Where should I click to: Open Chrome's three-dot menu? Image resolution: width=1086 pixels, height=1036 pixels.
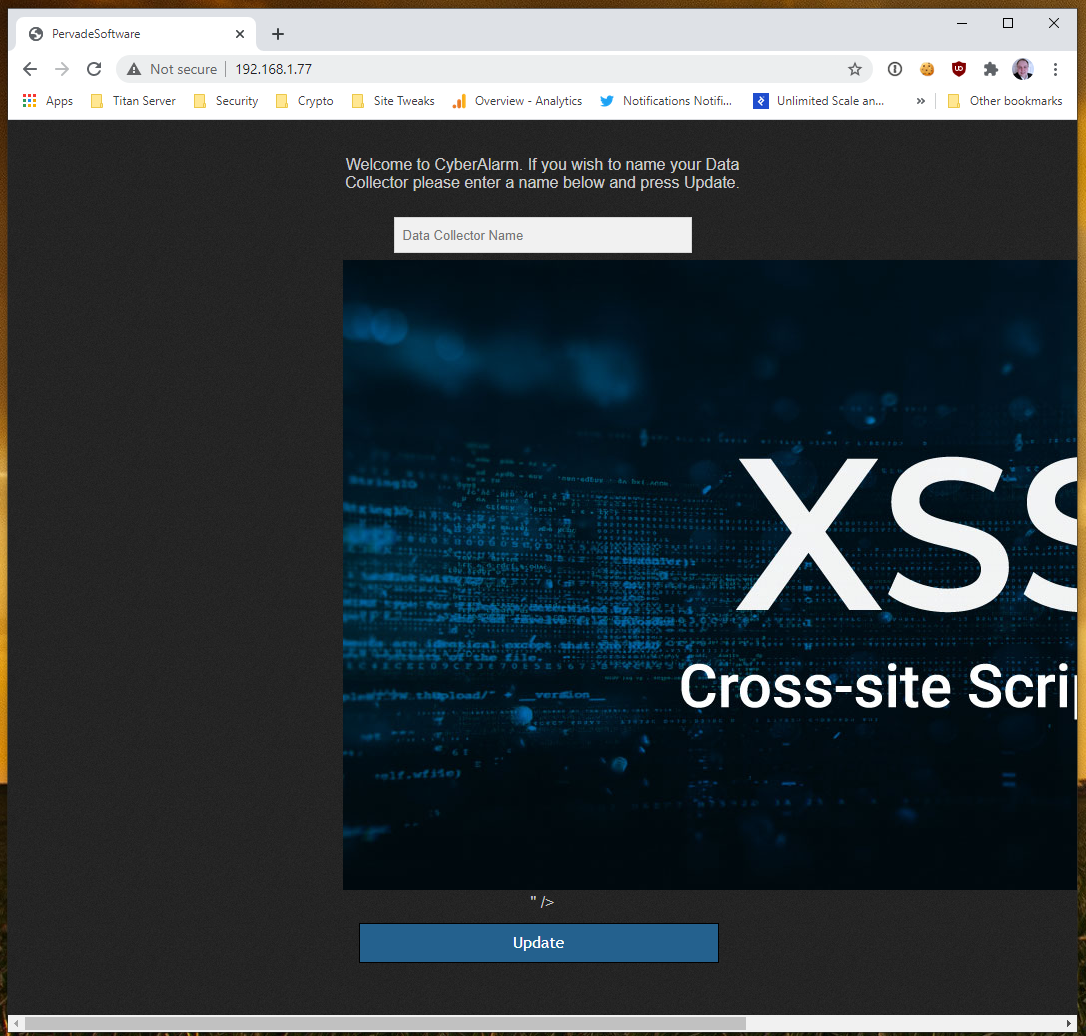pos(1055,69)
